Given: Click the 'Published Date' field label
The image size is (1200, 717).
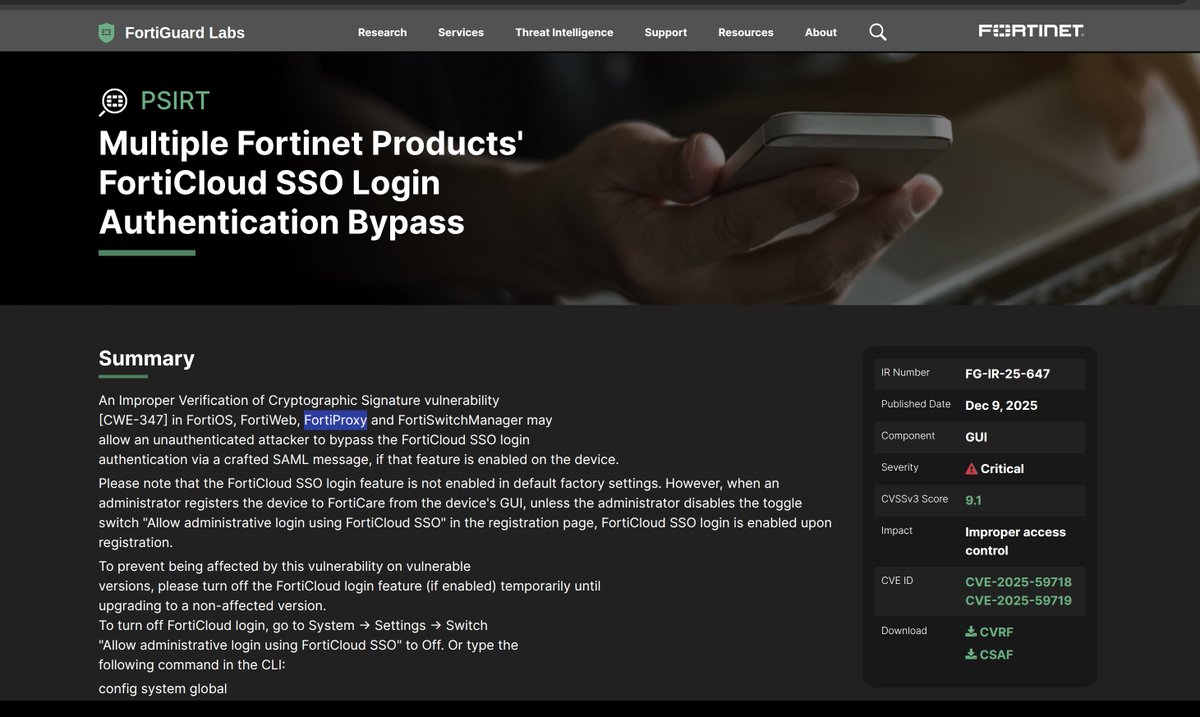Looking at the screenshot, I should coord(916,404).
